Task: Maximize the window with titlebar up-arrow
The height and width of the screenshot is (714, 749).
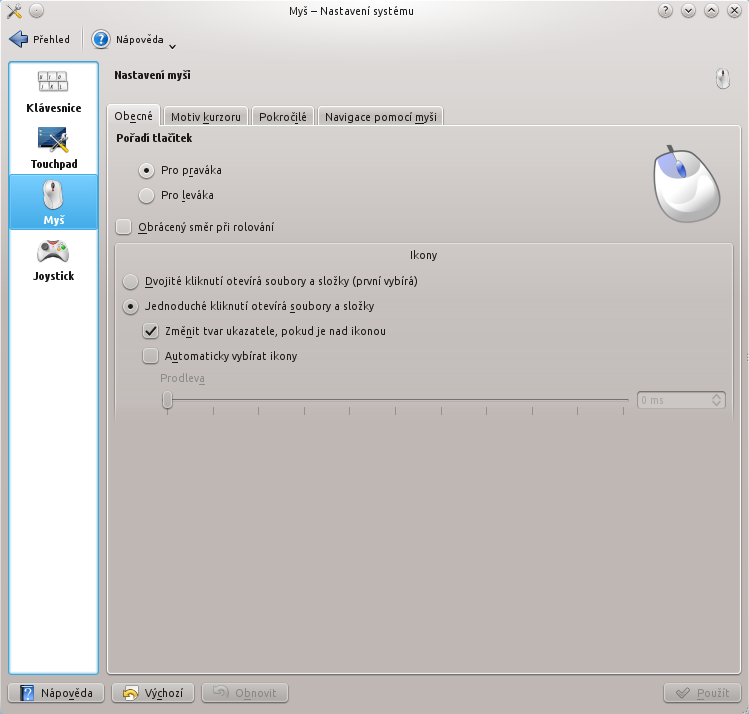Action: click(x=711, y=11)
